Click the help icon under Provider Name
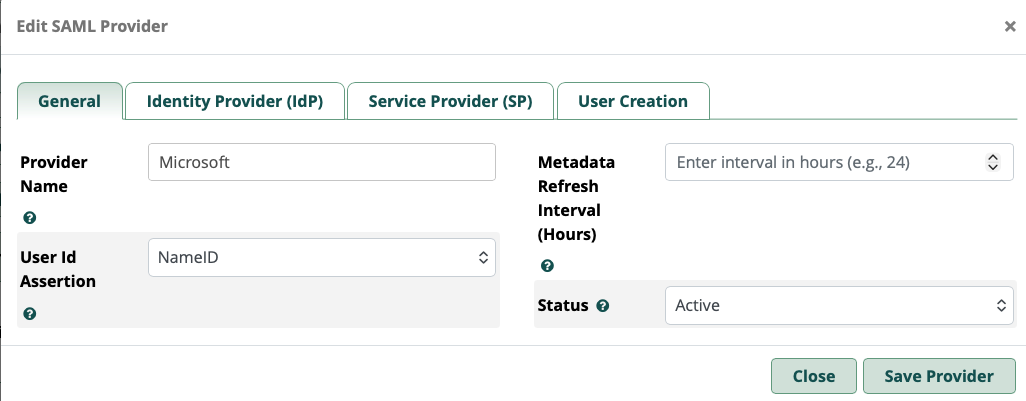1026x401 pixels. [x=30, y=218]
